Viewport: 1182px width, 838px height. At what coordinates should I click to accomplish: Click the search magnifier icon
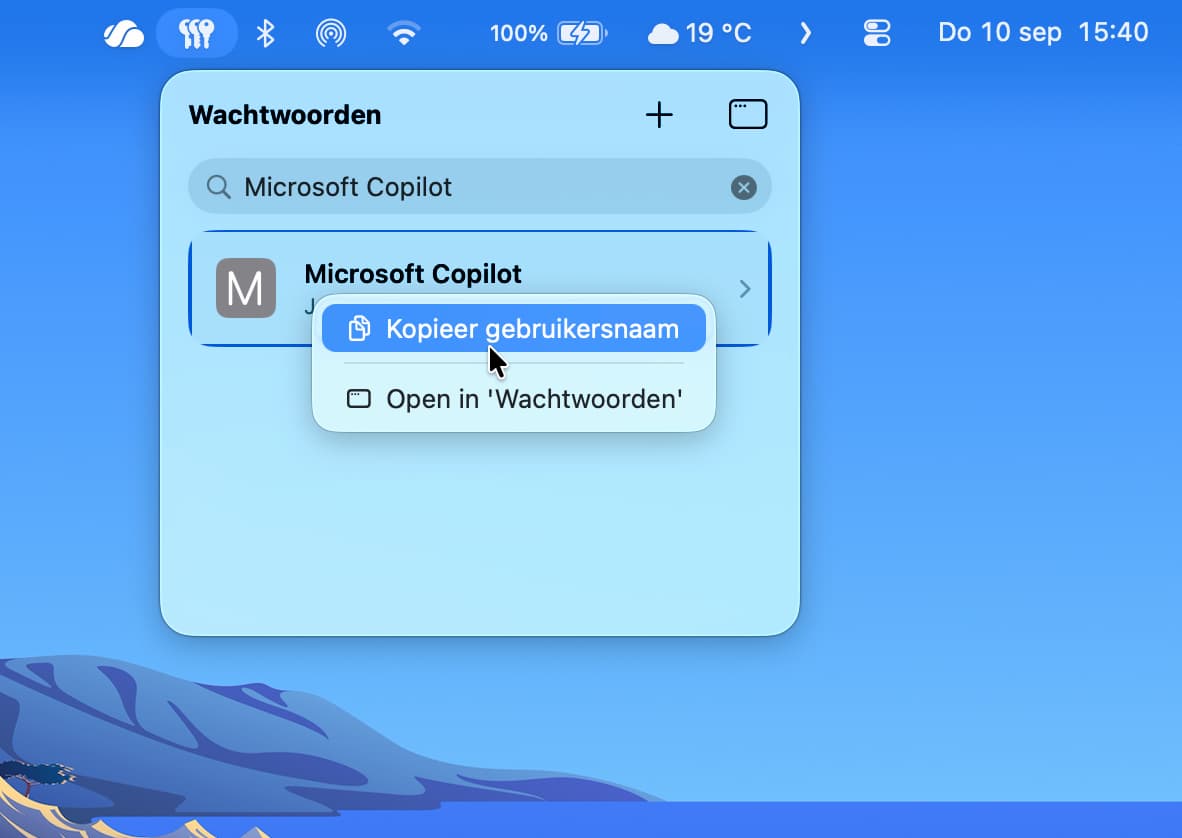(219, 187)
